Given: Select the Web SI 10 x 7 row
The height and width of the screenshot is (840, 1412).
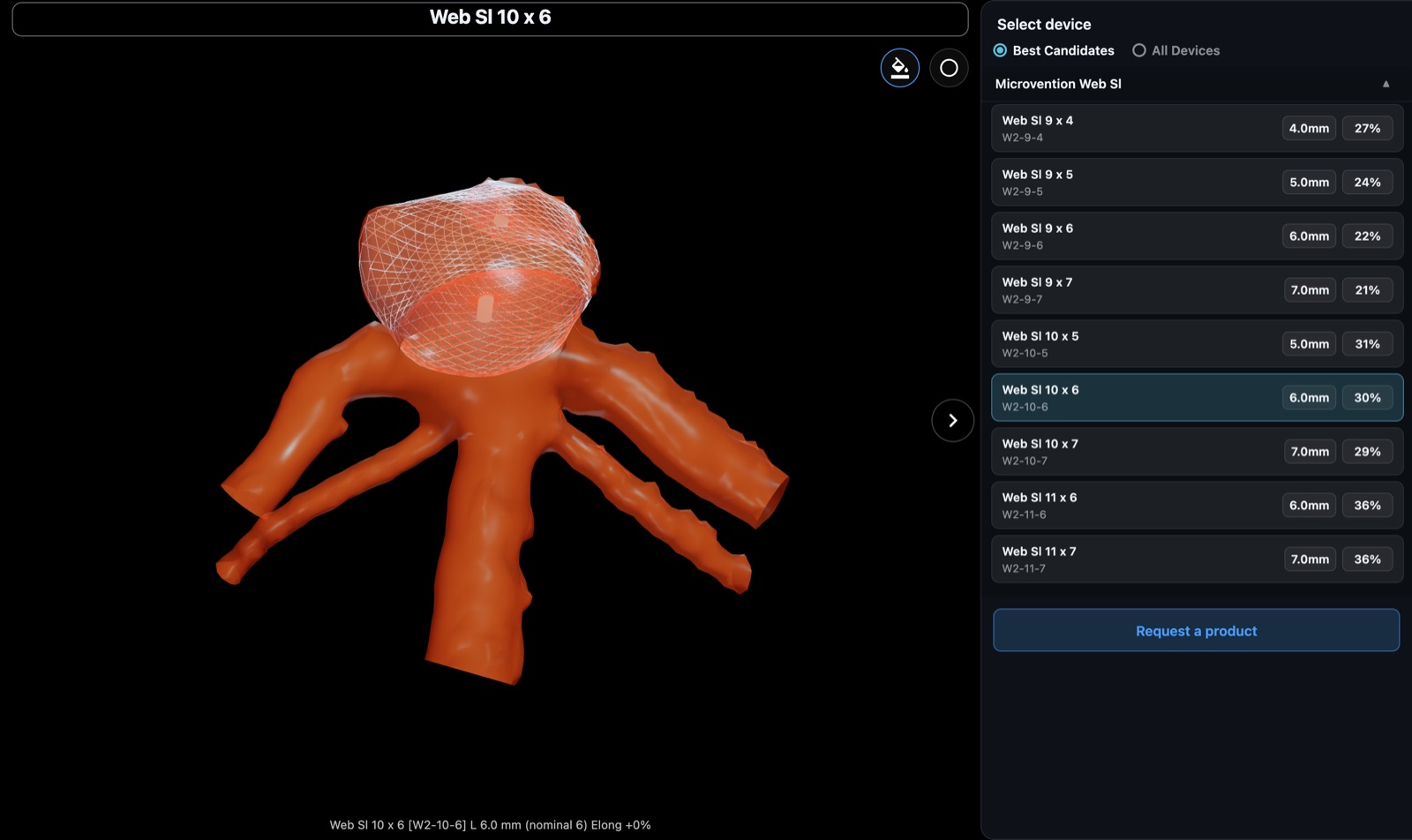Looking at the screenshot, I should point(1197,451).
